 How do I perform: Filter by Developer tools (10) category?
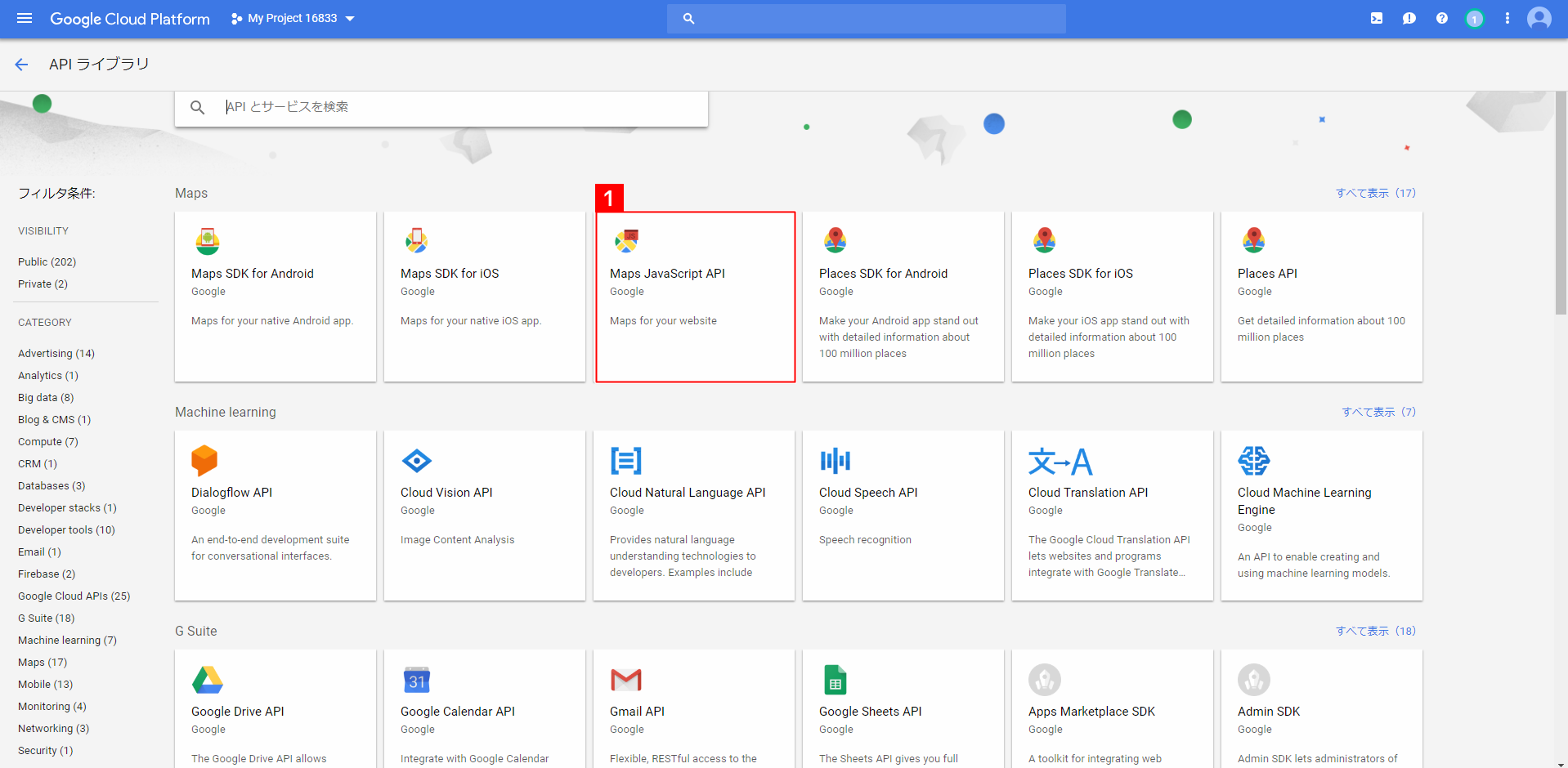[67, 530]
